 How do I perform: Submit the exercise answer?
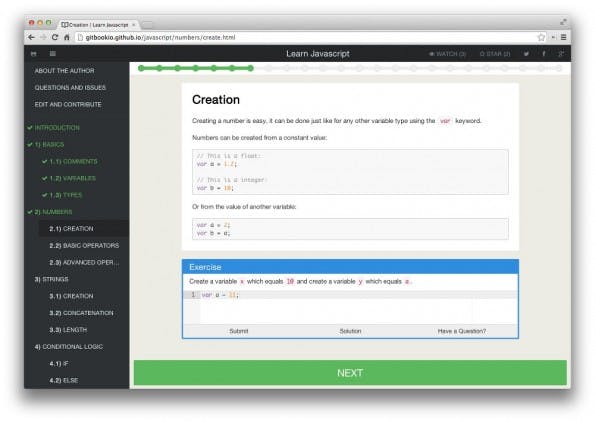click(x=238, y=331)
